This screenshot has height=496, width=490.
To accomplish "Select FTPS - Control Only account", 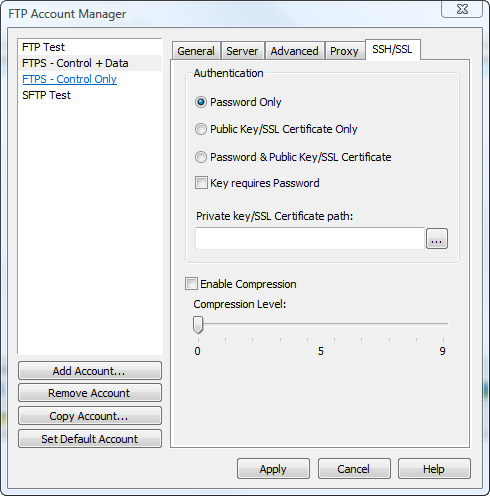I will (x=70, y=79).
